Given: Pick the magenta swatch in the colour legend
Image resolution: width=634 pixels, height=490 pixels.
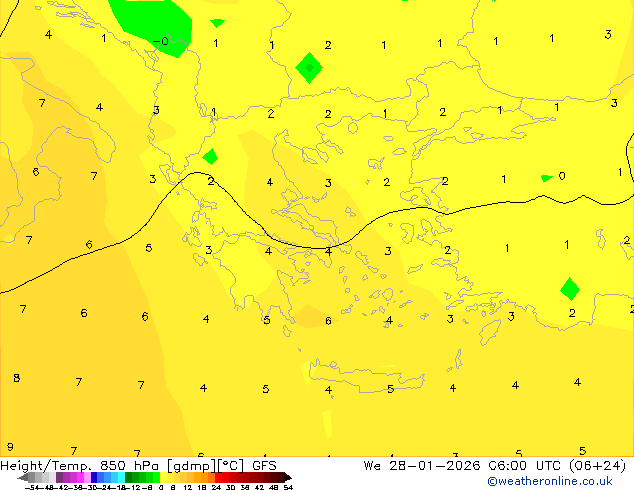Looking at the screenshot, I should [80, 477].
